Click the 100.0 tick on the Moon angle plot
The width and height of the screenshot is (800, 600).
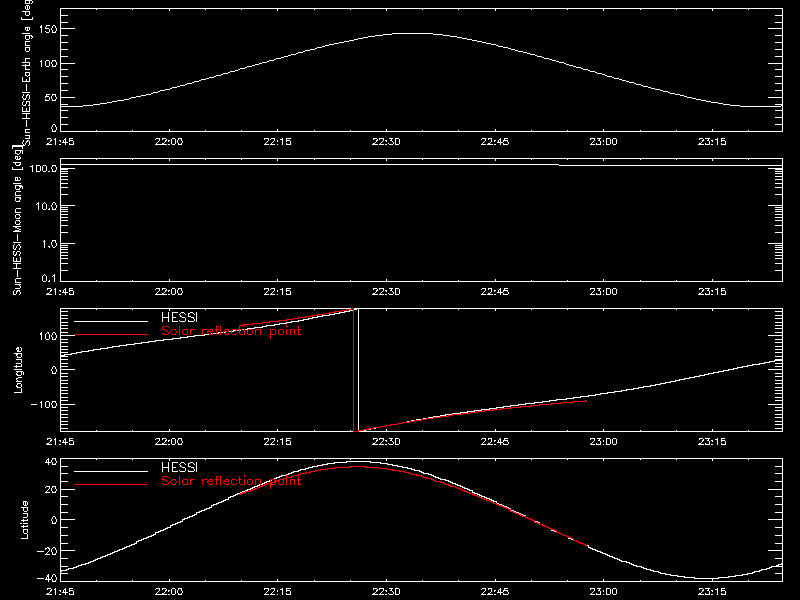click(x=44, y=168)
